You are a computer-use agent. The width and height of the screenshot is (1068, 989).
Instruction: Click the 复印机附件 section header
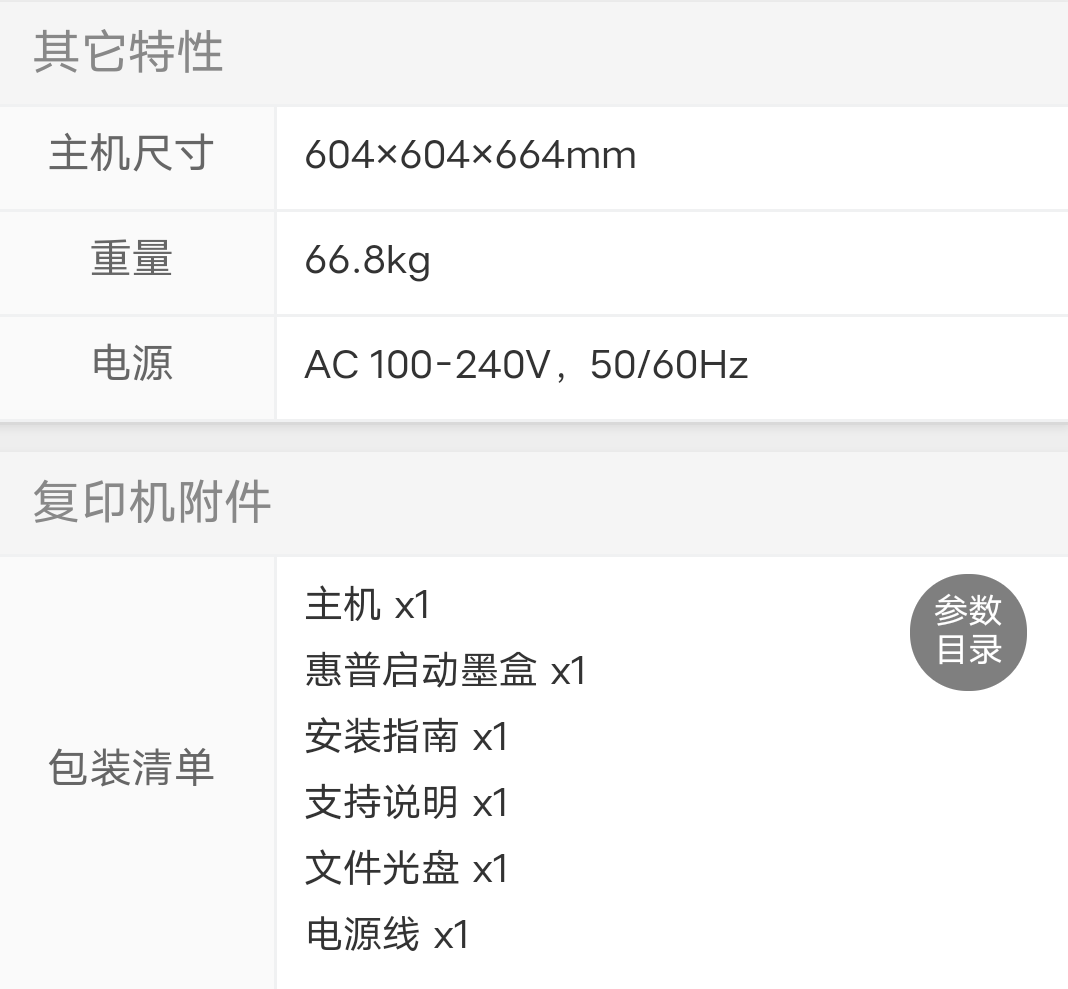tap(152, 502)
